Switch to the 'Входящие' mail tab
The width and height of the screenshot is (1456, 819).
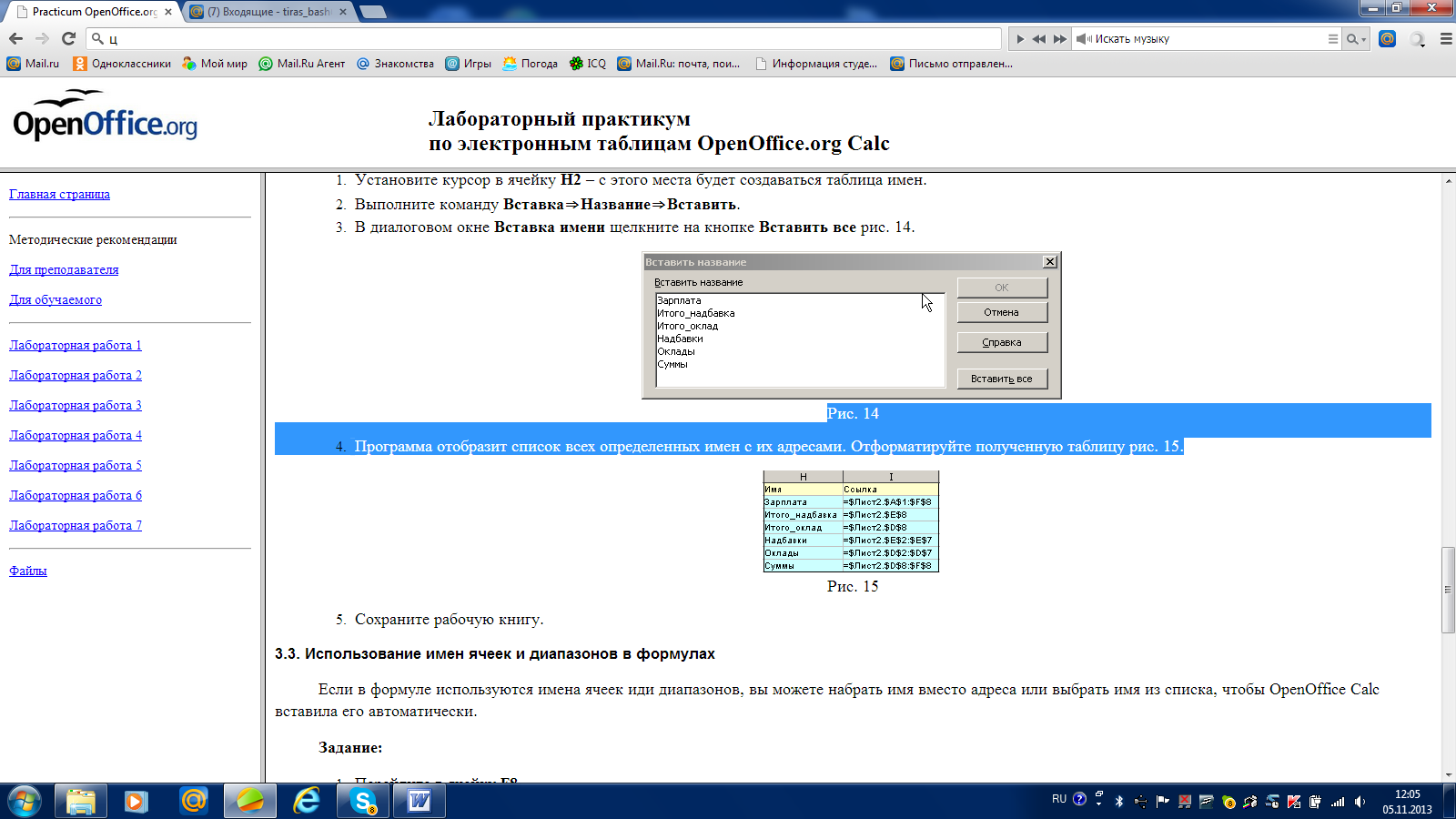click(268, 12)
